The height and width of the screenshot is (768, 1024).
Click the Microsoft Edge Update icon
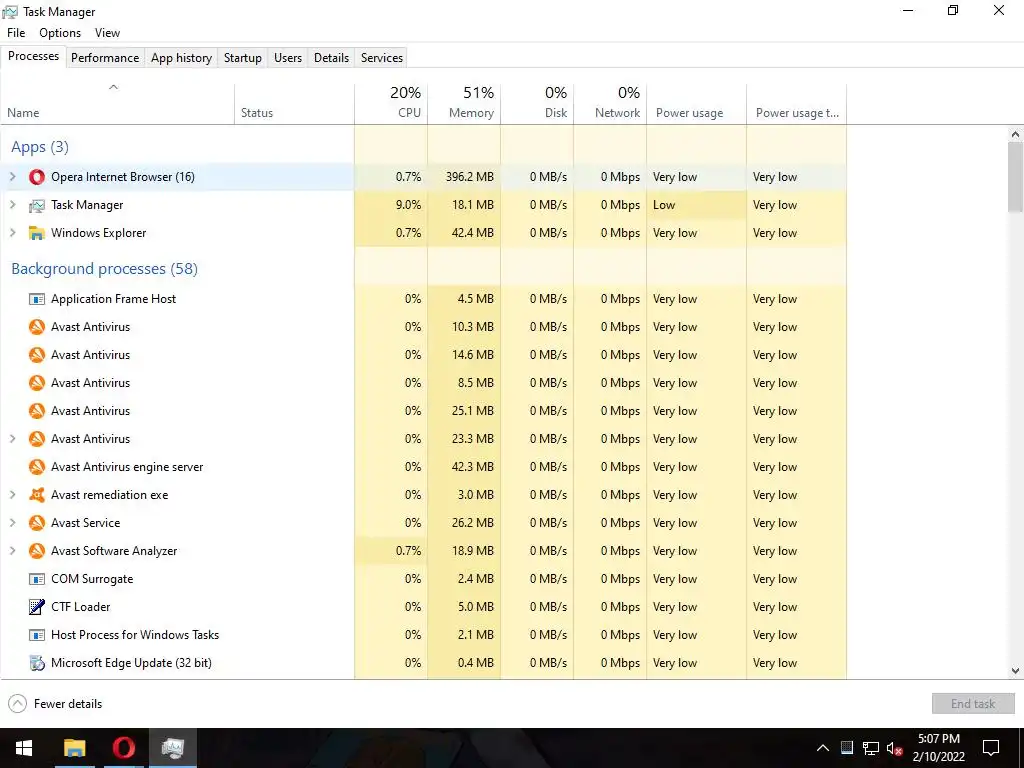tap(37, 663)
